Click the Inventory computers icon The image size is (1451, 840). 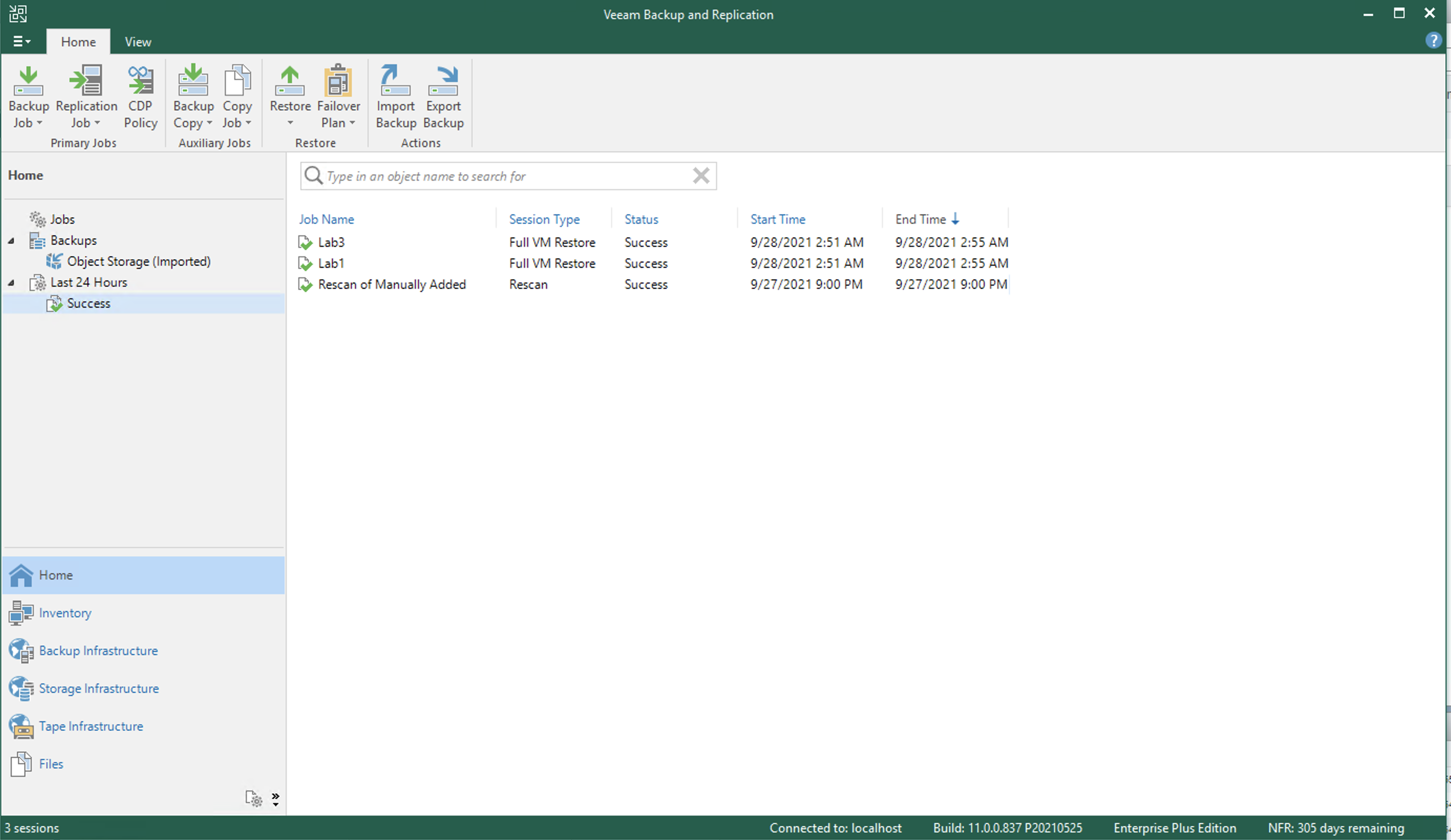22,613
